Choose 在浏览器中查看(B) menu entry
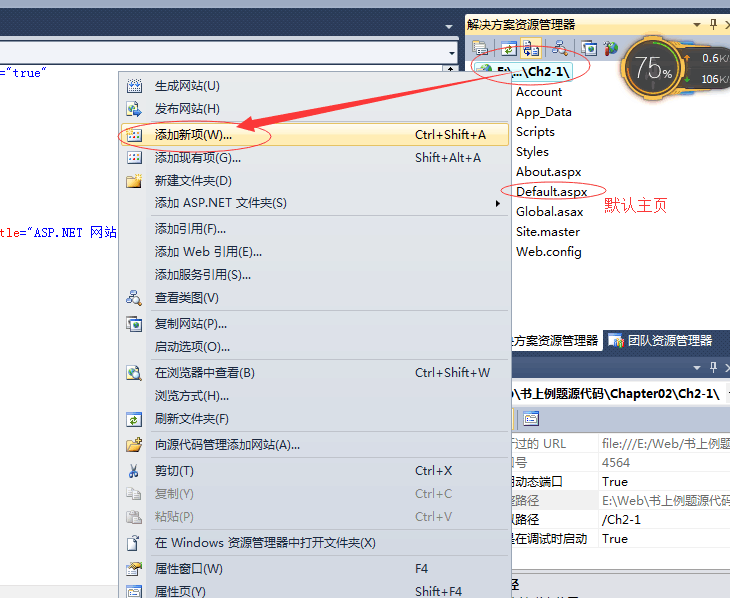The width and height of the screenshot is (730, 598). pos(315,373)
